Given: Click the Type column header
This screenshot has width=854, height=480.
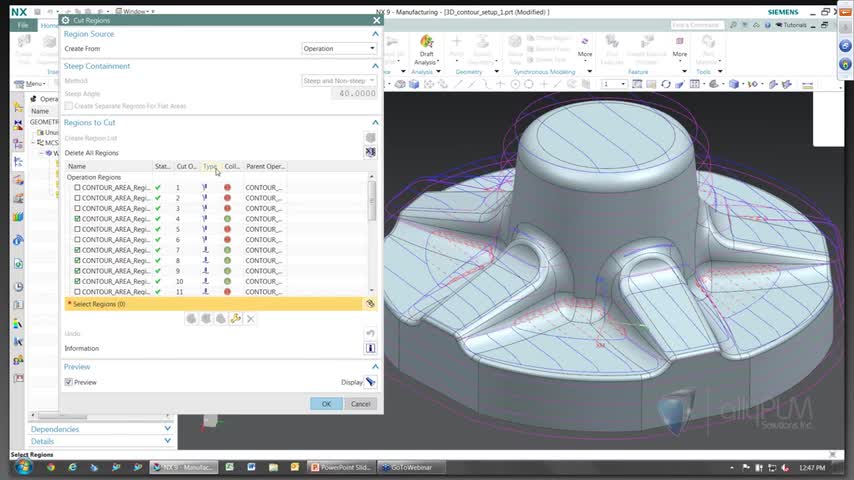Looking at the screenshot, I should click(210, 166).
